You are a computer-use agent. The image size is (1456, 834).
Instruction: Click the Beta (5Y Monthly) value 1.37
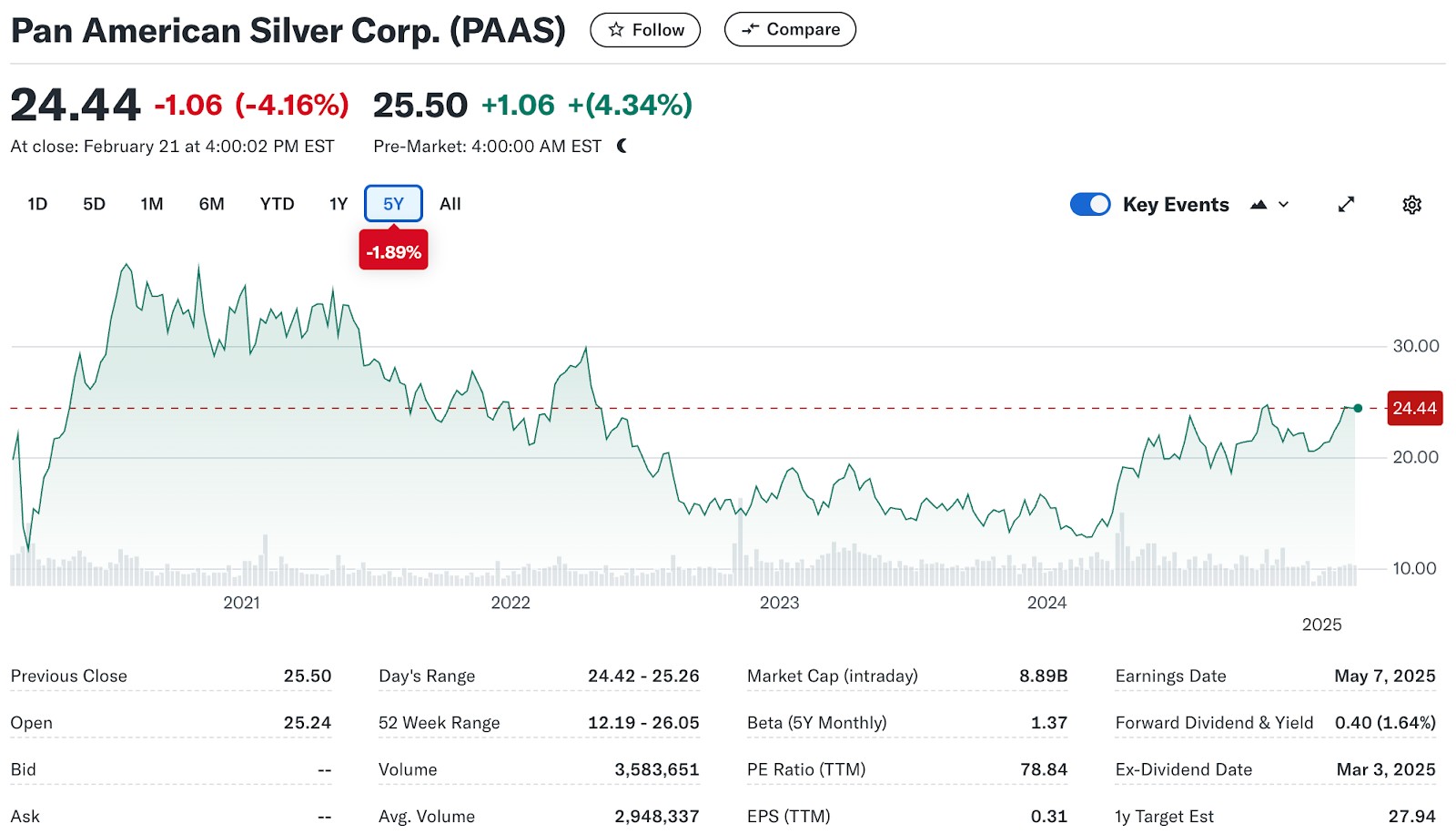pos(1049,722)
